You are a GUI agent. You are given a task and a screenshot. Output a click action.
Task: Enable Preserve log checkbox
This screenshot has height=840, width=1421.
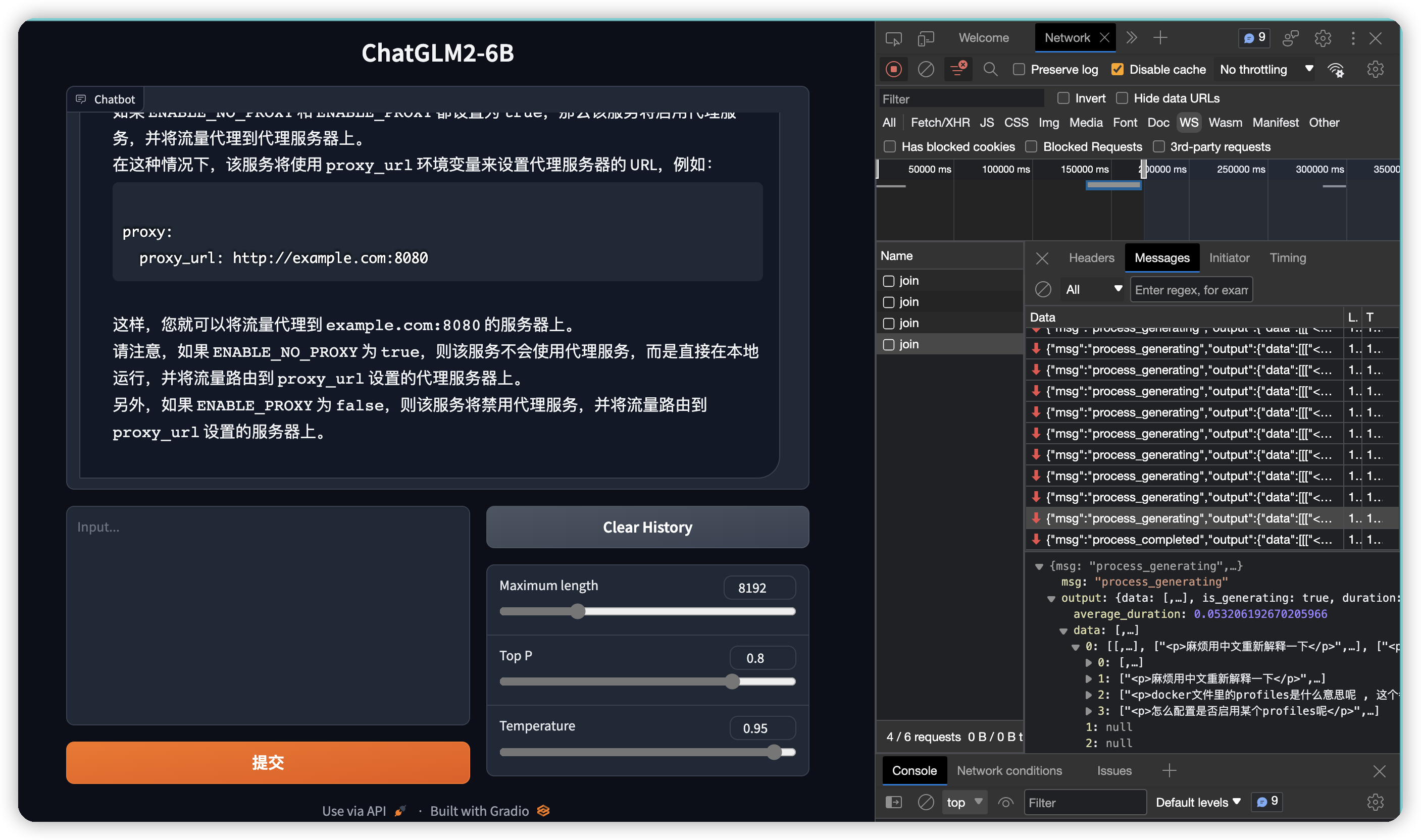[x=1019, y=70]
